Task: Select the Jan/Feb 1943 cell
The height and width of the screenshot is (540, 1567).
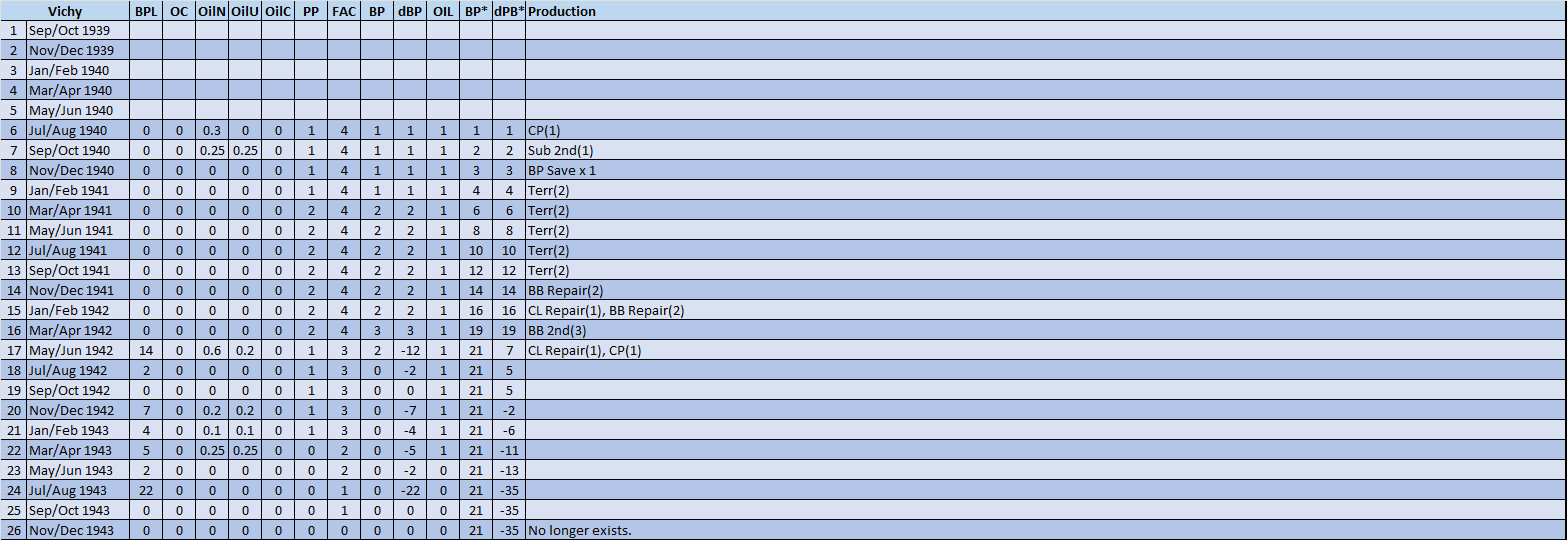Action: click(x=78, y=431)
